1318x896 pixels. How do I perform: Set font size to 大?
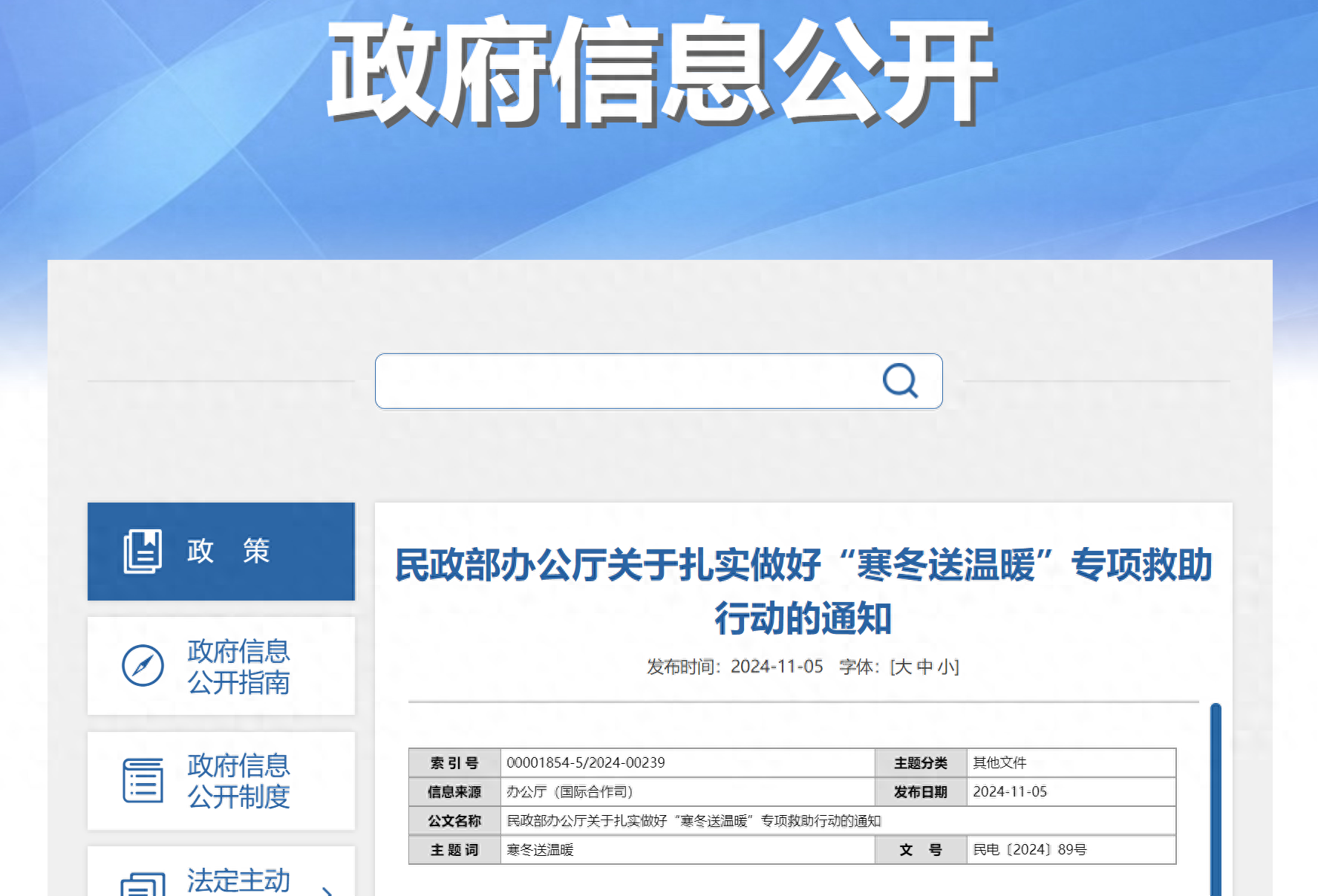pos(903,667)
